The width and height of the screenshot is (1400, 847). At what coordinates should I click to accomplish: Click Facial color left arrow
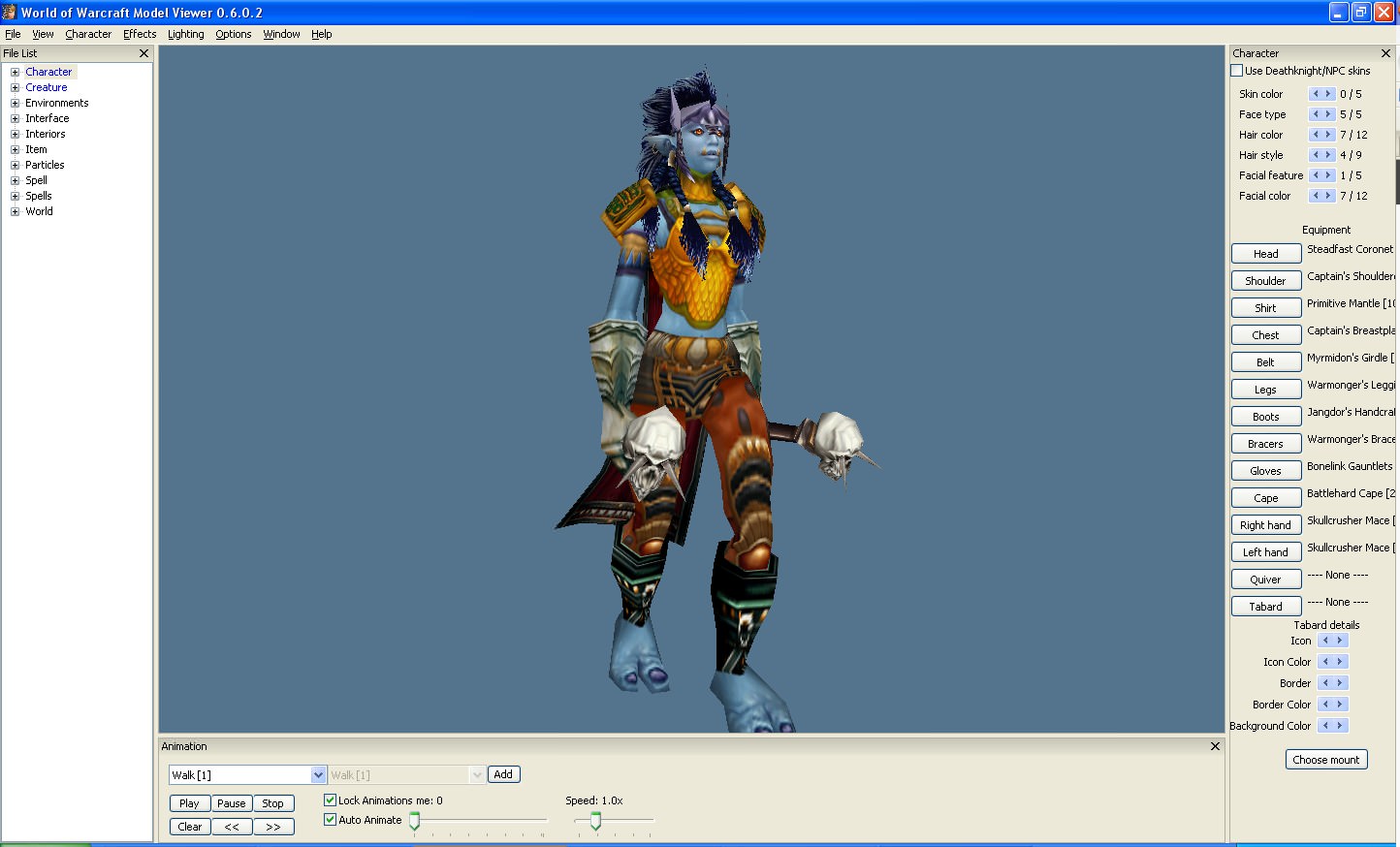pos(1316,196)
